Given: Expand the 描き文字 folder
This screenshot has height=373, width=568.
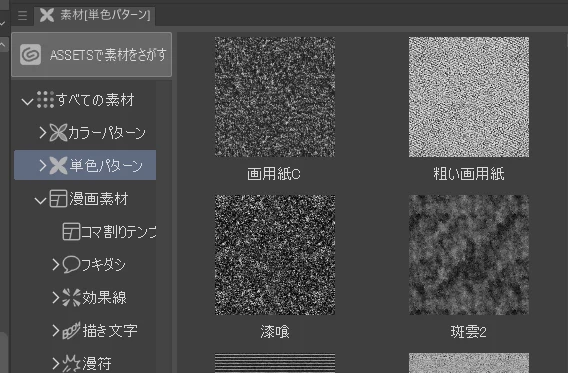Looking at the screenshot, I should (x=56, y=331).
